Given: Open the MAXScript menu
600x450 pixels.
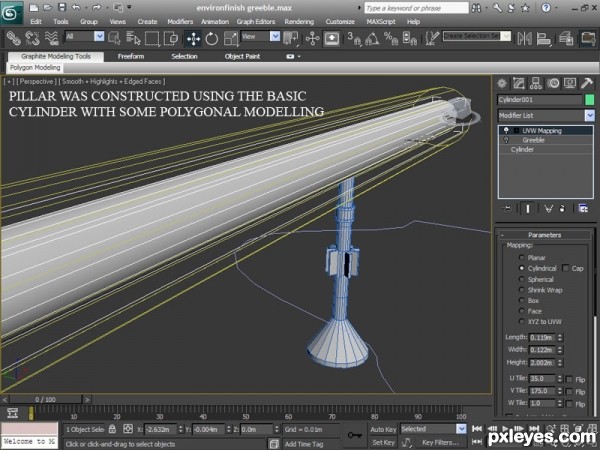Looking at the screenshot, I should (x=381, y=22).
